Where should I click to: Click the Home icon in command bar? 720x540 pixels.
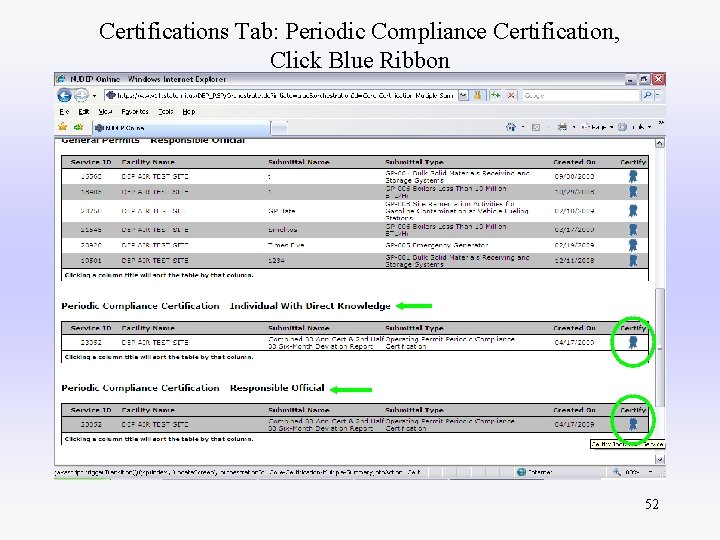(511, 127)
